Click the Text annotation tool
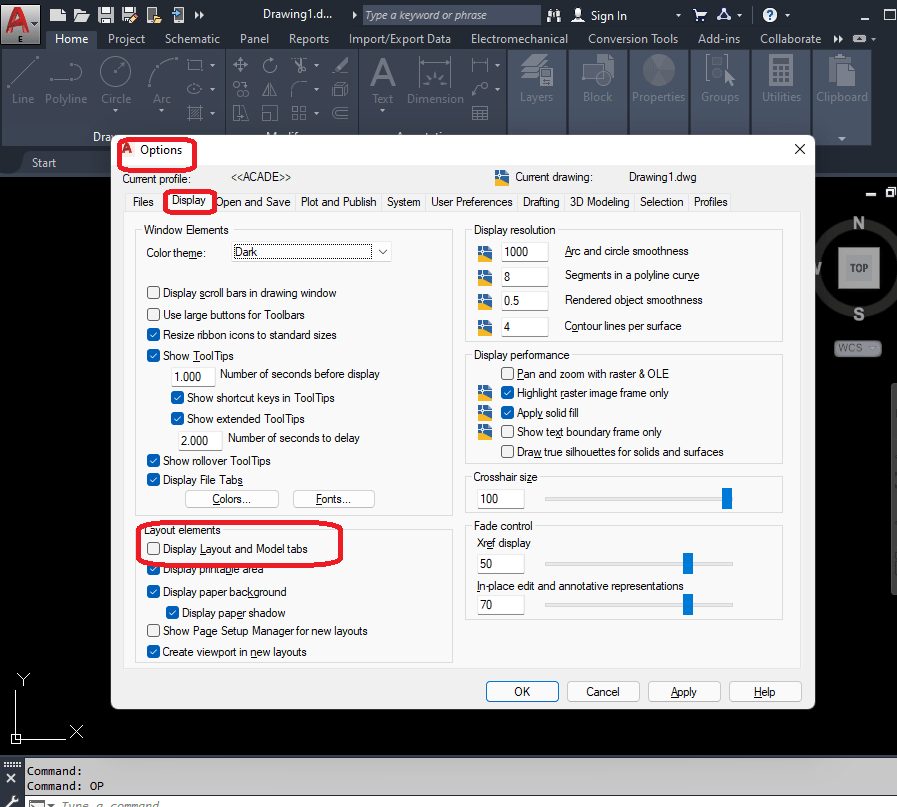The height and width of the screenshot is (807, 897). point(382,81)
